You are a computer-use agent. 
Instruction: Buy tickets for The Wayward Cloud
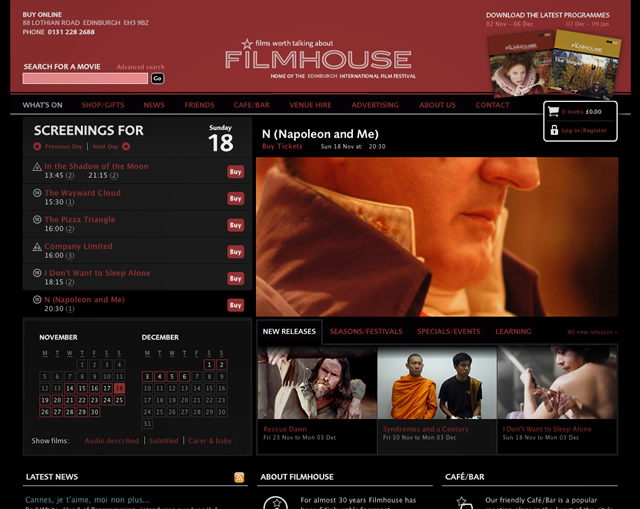(x=236, y=198)
